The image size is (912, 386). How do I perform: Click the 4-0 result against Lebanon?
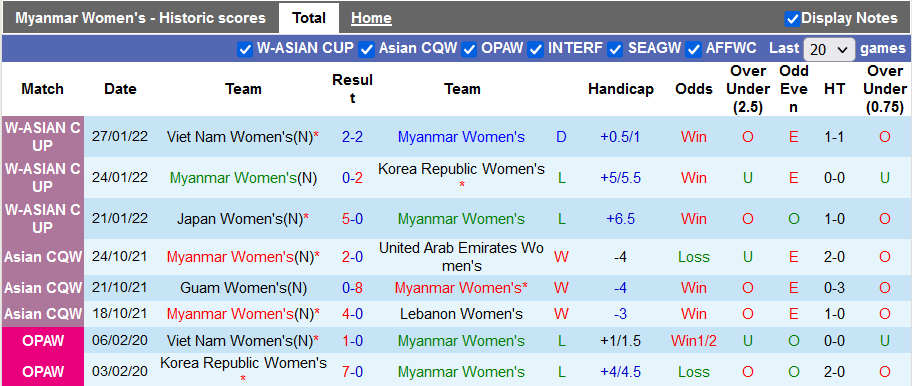click(352, 314)
